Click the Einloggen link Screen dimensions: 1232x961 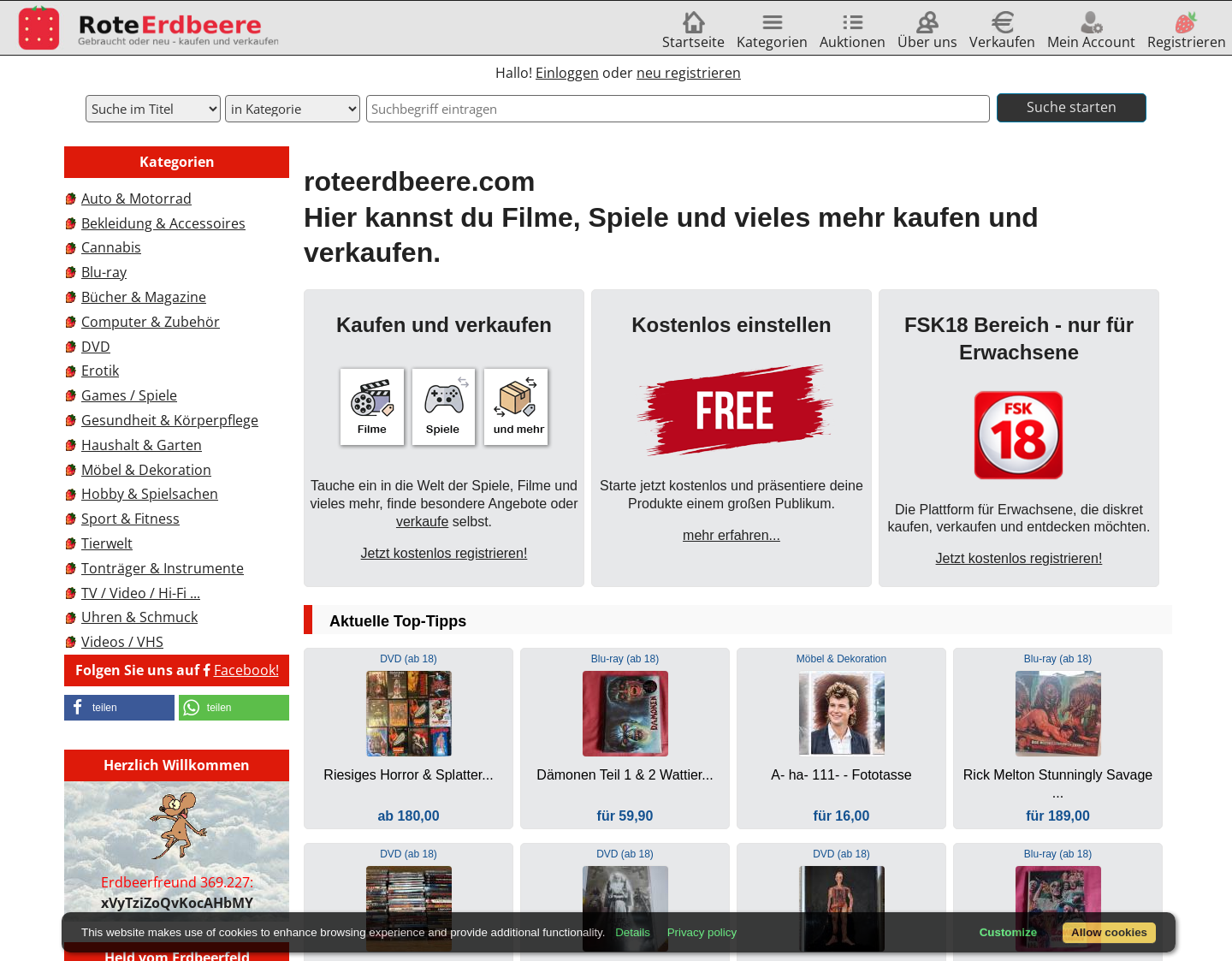coord(567,73)
